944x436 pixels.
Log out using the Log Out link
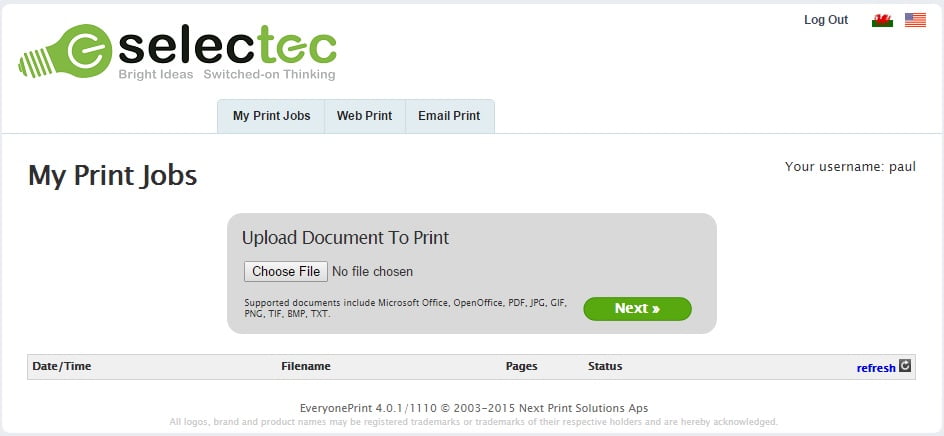click(826, 20)
